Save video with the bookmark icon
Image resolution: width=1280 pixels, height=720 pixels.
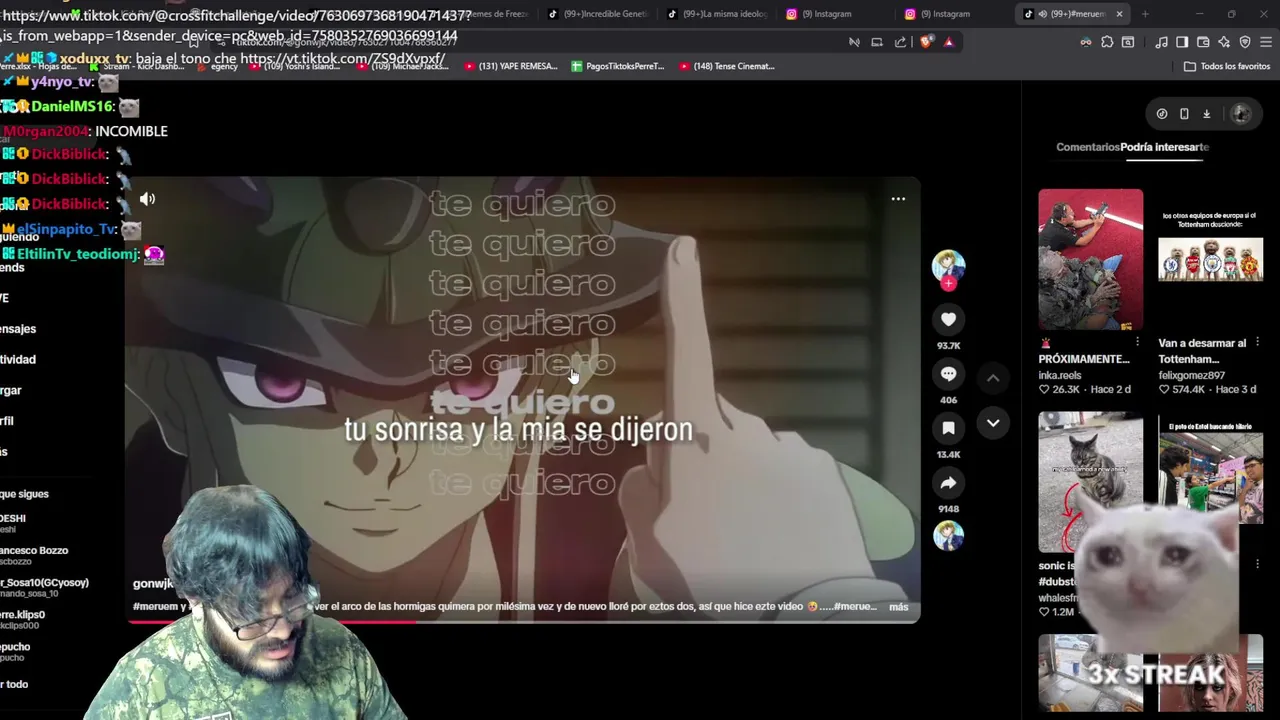pyautogui.click(x=948, y=428)
